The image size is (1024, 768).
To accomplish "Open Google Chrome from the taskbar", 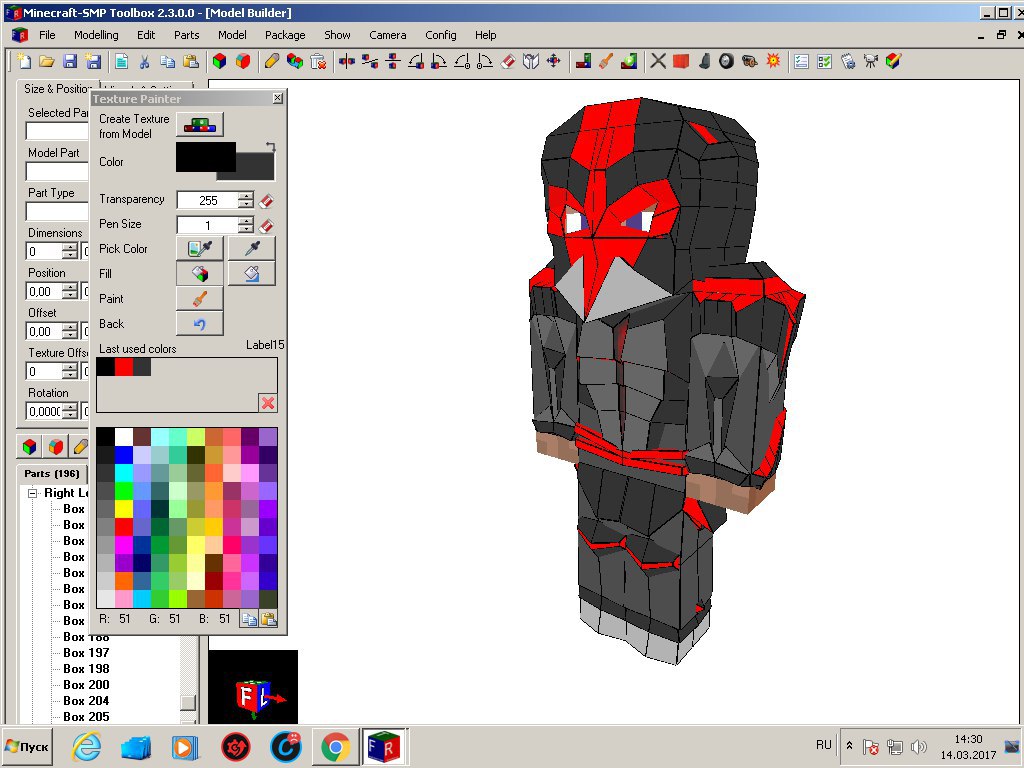I will pos(335,747).
